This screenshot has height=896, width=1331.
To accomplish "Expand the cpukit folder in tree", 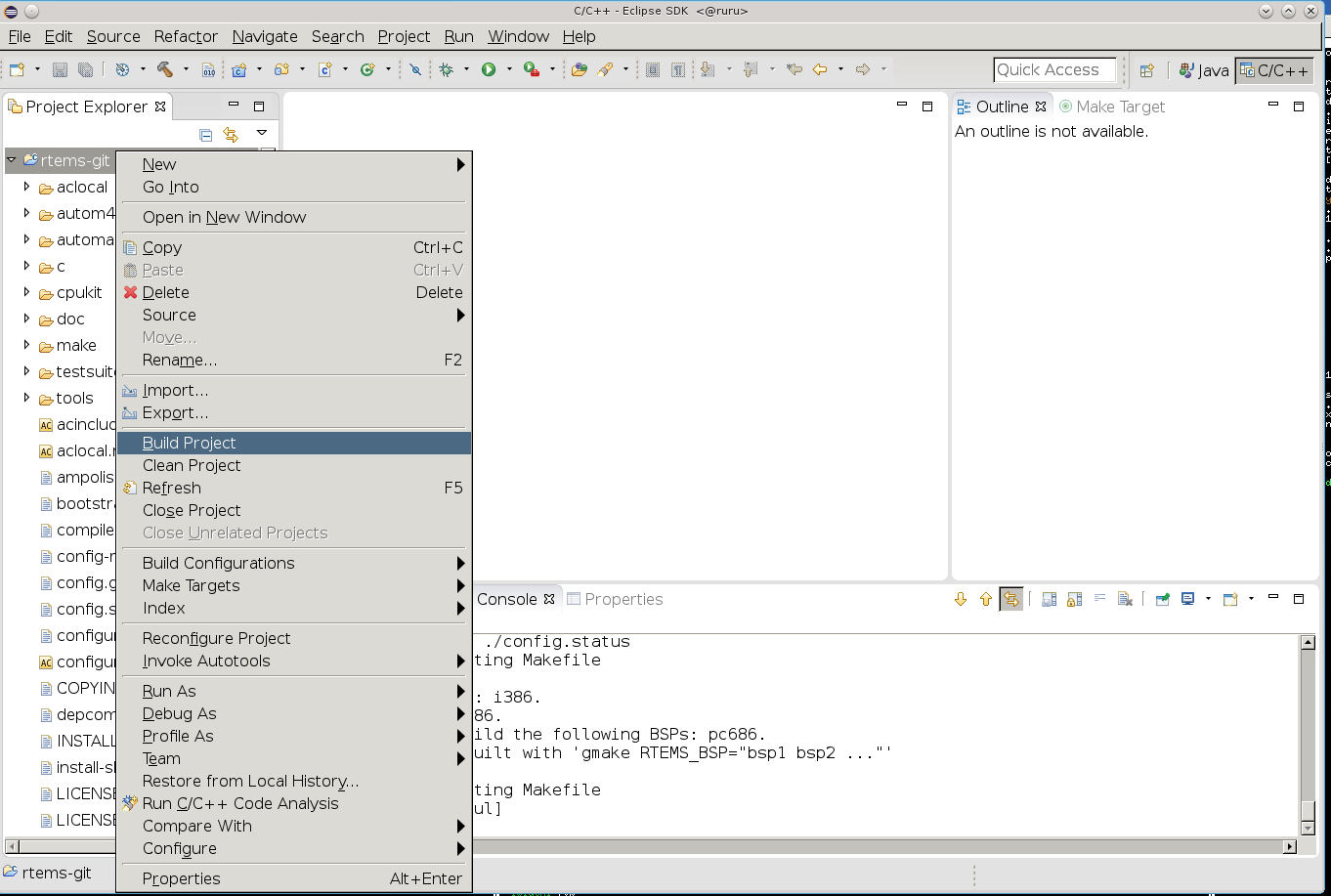I will click(x=26, y=292).
